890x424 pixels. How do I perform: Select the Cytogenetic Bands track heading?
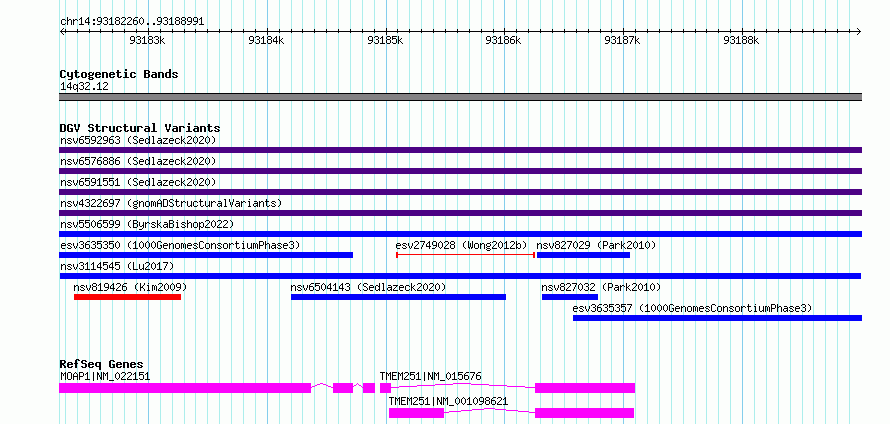pyautogui.click(x=119, y=74)
